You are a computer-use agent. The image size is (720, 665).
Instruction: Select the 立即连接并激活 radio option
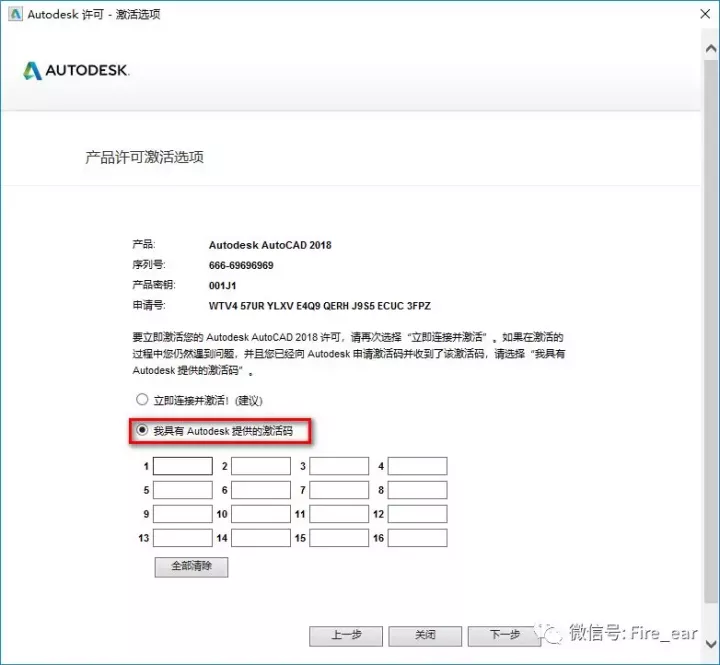pos(142,400)
